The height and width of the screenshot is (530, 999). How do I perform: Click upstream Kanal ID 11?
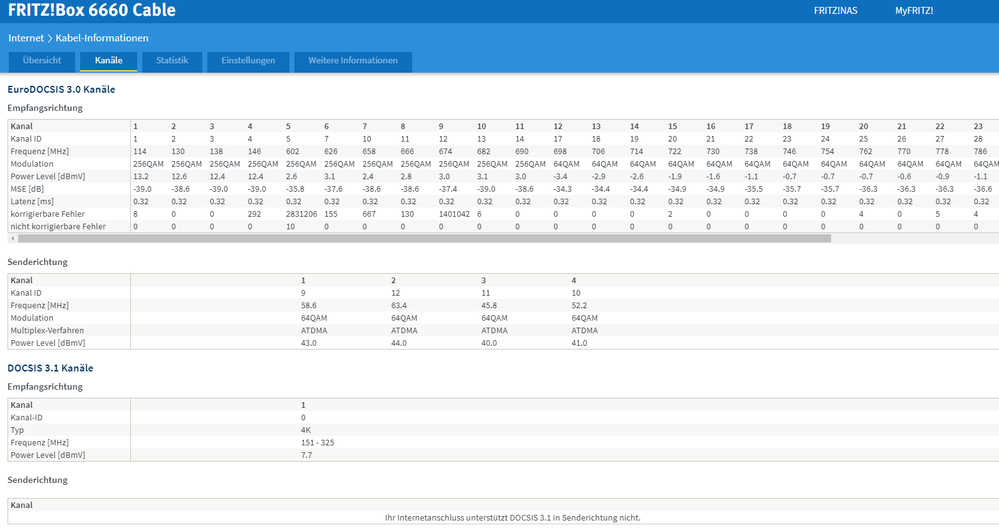point(485,293)
